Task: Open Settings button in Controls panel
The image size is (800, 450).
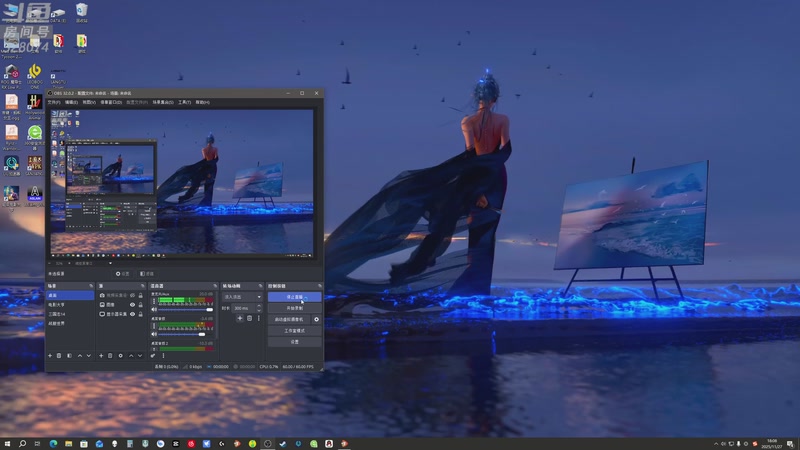Action: click(x=294, y=342)
